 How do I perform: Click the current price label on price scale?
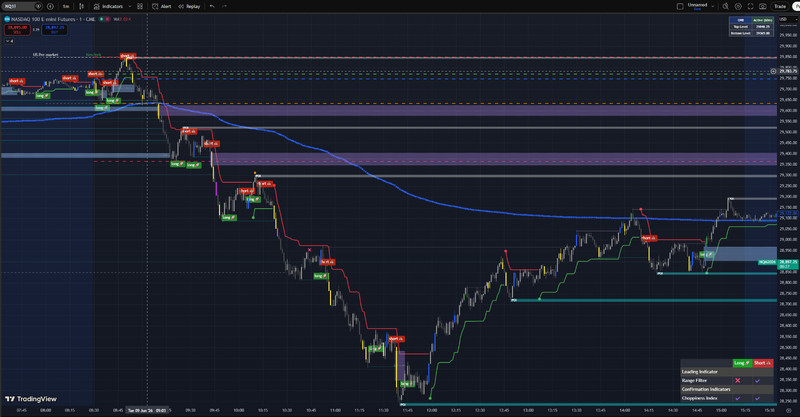788,262
